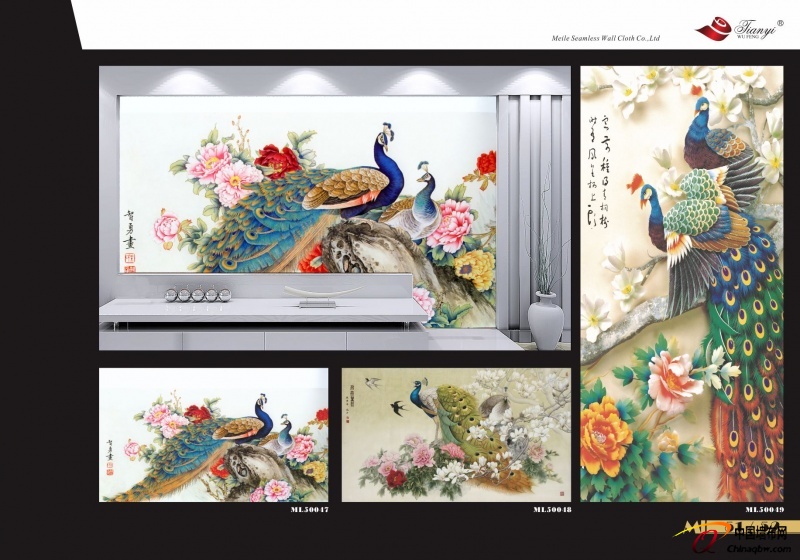Screen dimensions: 800x560
Task: Open the tall ML50049 peacock relief image
Action: [x=682, y=284]
